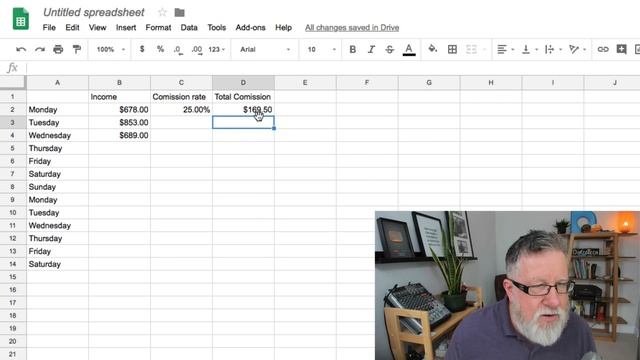Screen dimensions: 640x360
Task: Select the Total Comission header cell
Action: click(x=243, y=97)
